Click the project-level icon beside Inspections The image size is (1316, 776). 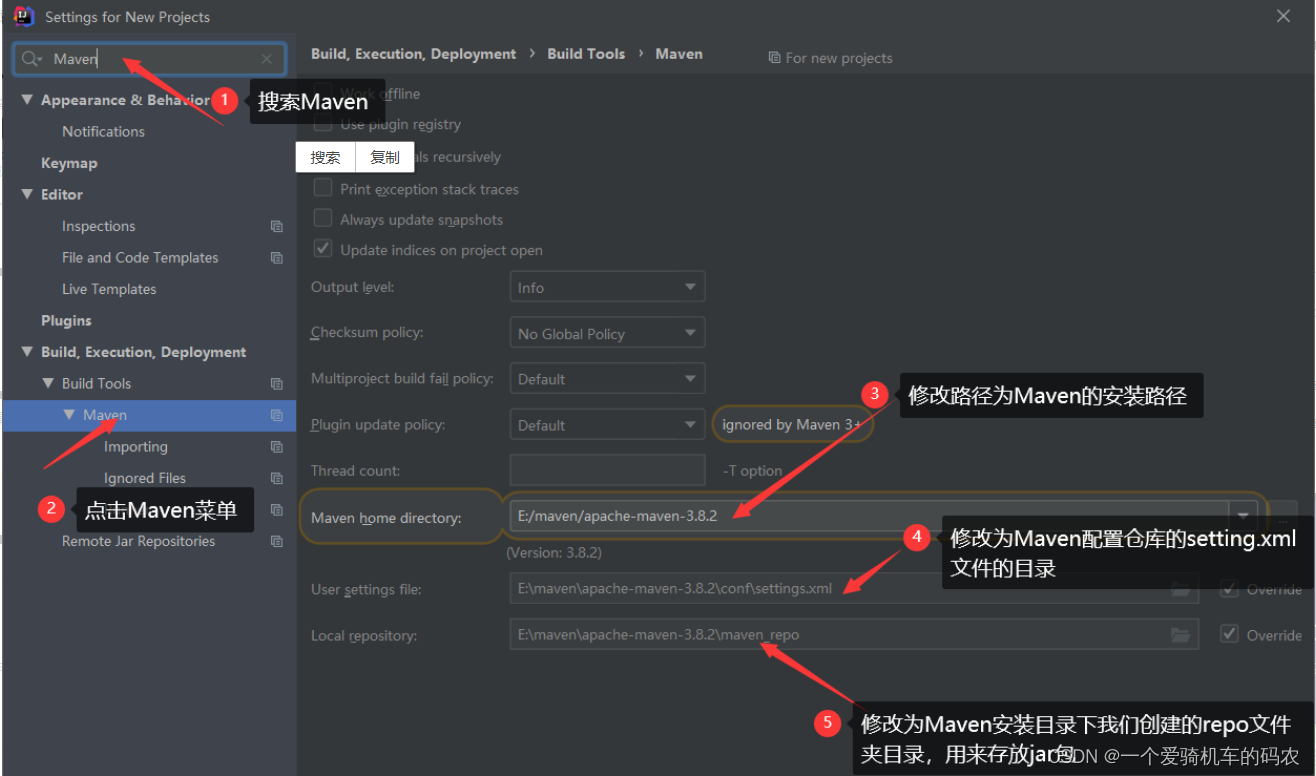pos(277,227)
